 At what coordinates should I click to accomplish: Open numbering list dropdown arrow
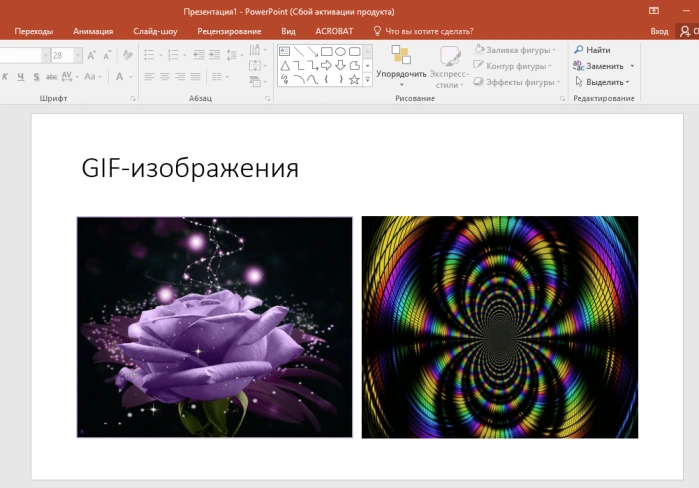point(185,55)
